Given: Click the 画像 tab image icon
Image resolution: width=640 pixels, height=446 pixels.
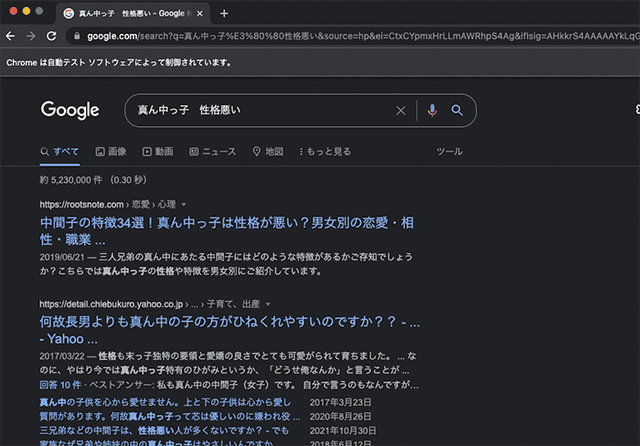Looking at the screenshot, I should click(x=100, y=152).
